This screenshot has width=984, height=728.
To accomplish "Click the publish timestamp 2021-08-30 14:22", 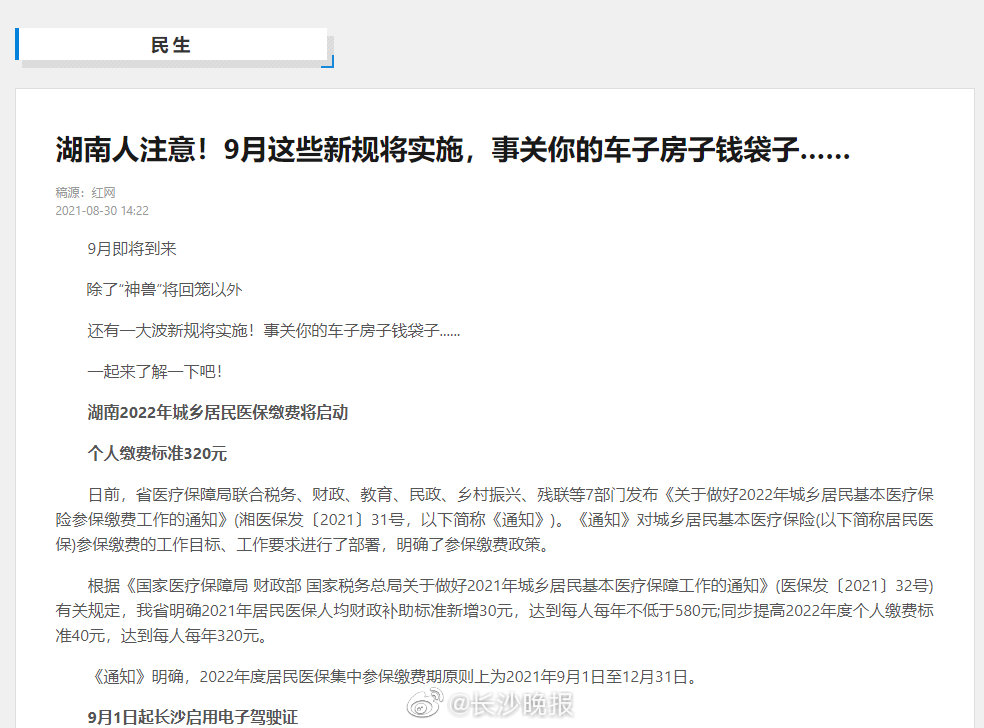I will pos(102,211).
